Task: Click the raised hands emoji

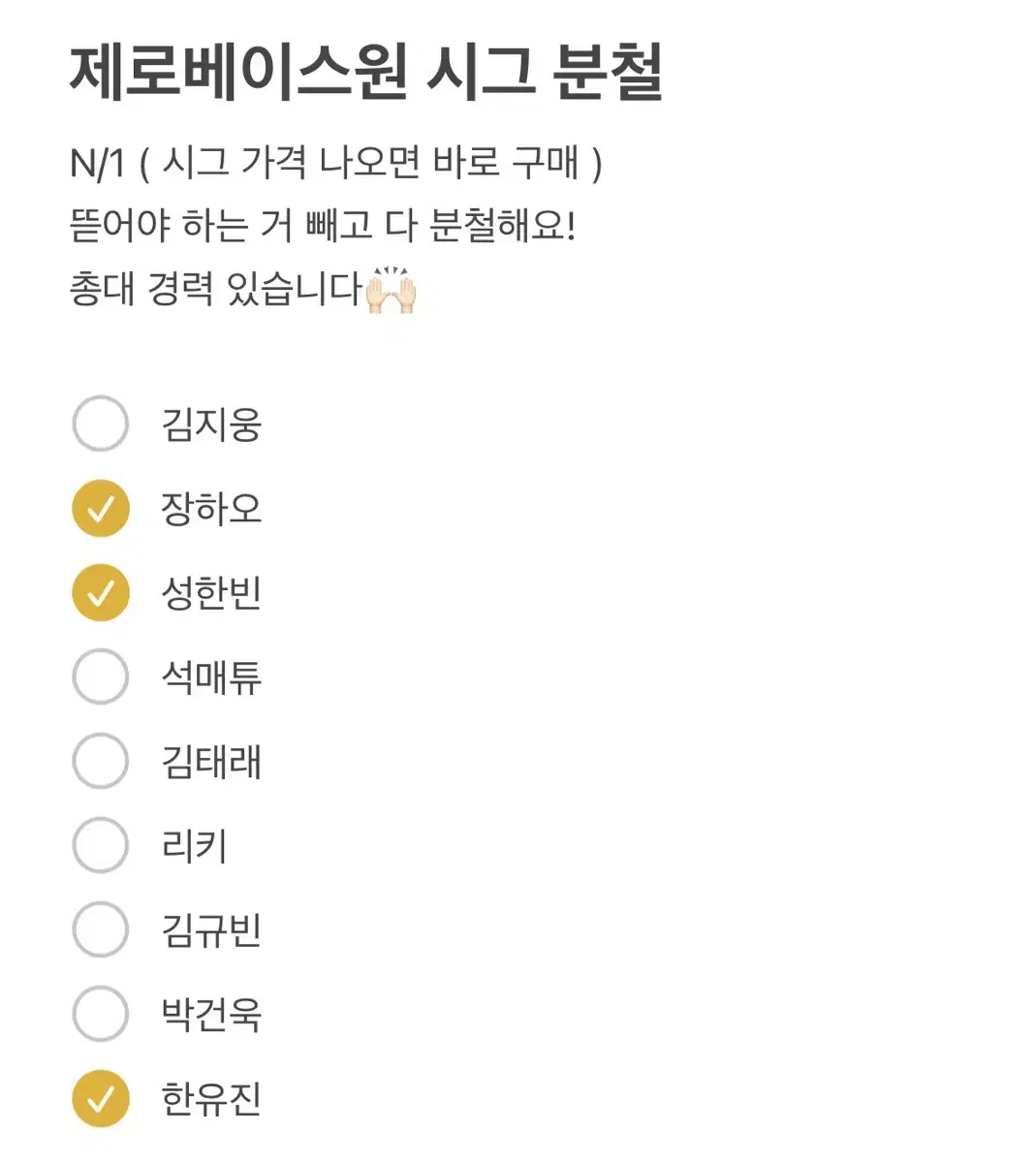Action: [x=391, y=289]
